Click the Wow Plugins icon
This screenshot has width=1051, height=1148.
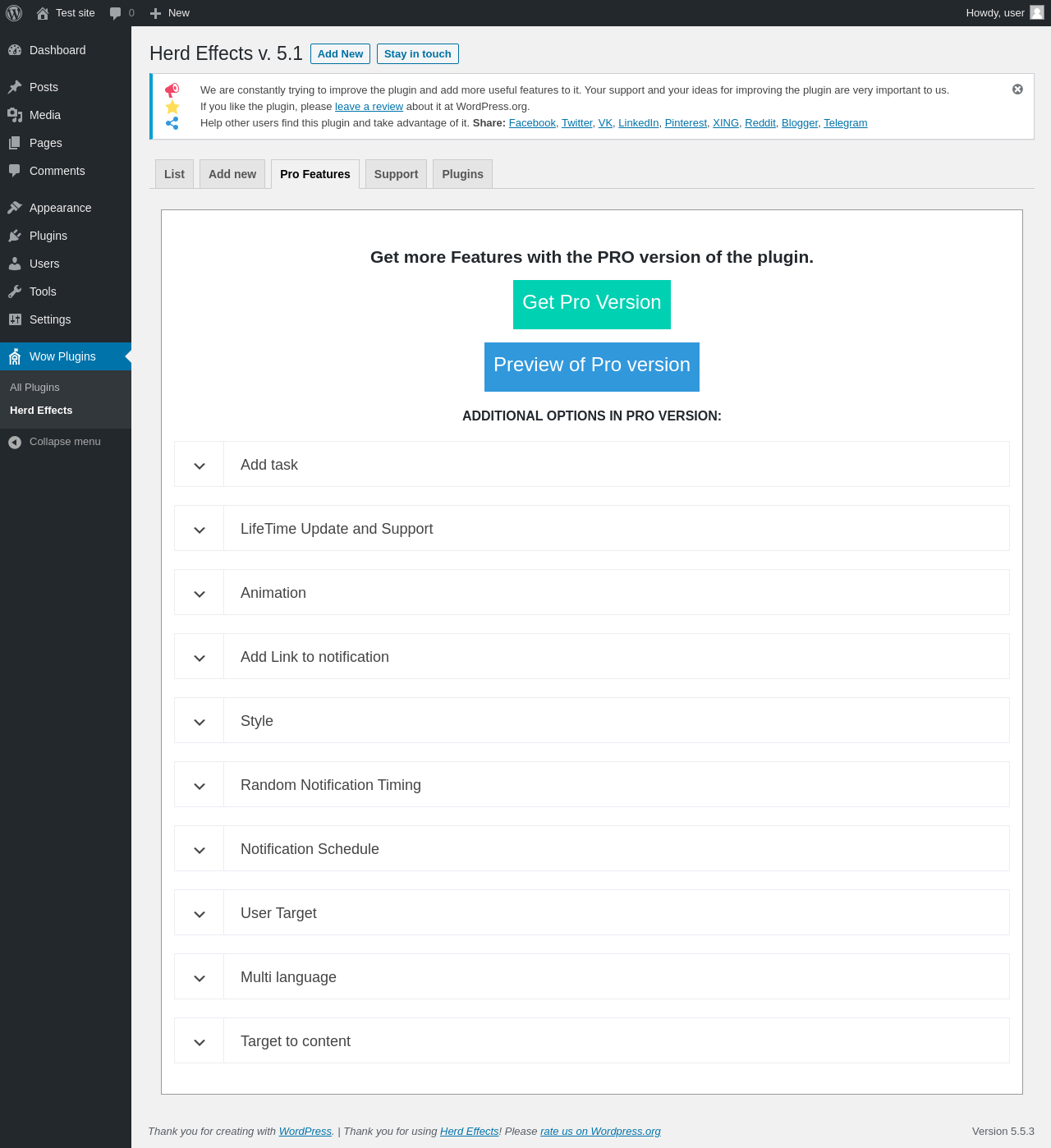click(x=15, y=356)
